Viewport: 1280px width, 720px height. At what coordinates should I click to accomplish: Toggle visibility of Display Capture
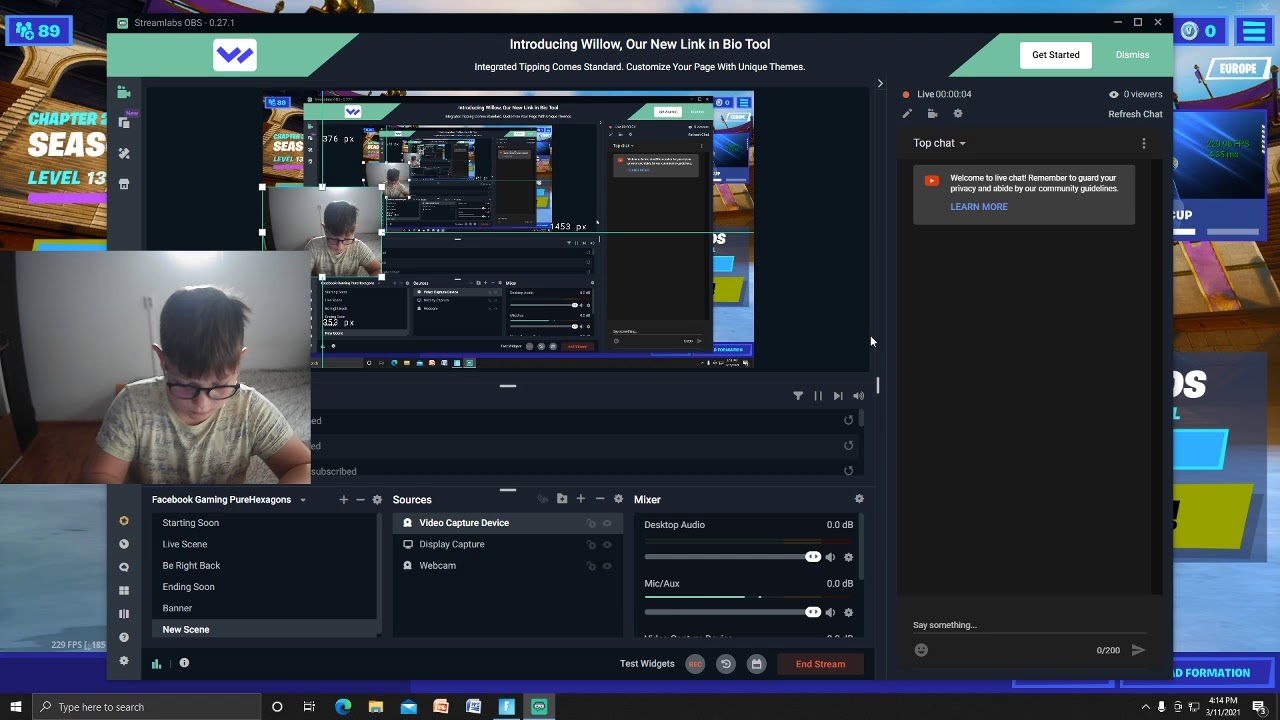pos(607,544)
